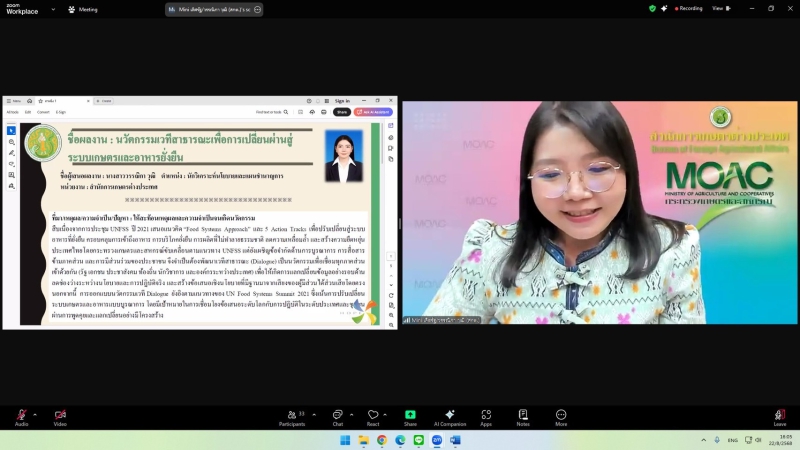Switch to the Meeting tab

pyautogui.click(x=83, y=9)
